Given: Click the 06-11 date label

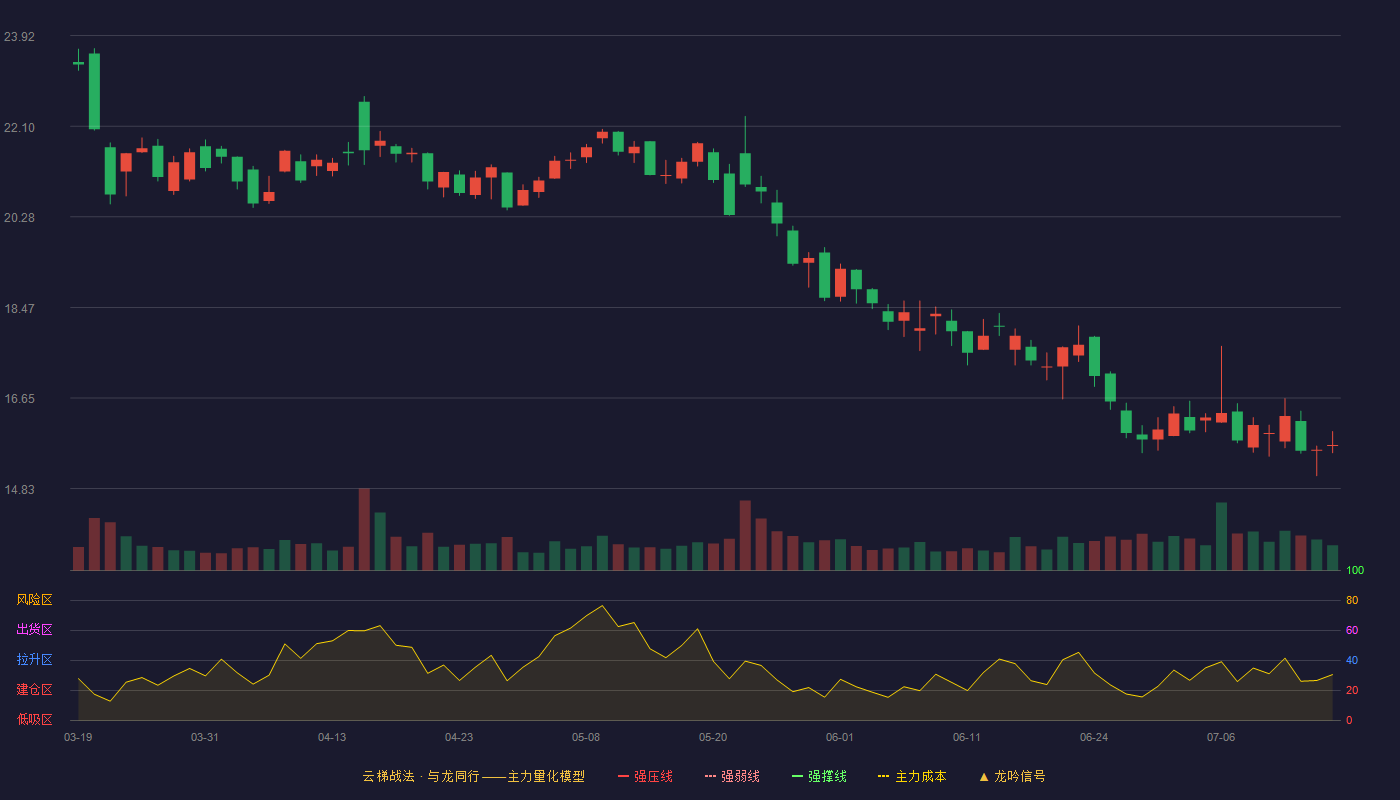Looking at the screenshot, I should pyautogui.click(x=967, y=737).
